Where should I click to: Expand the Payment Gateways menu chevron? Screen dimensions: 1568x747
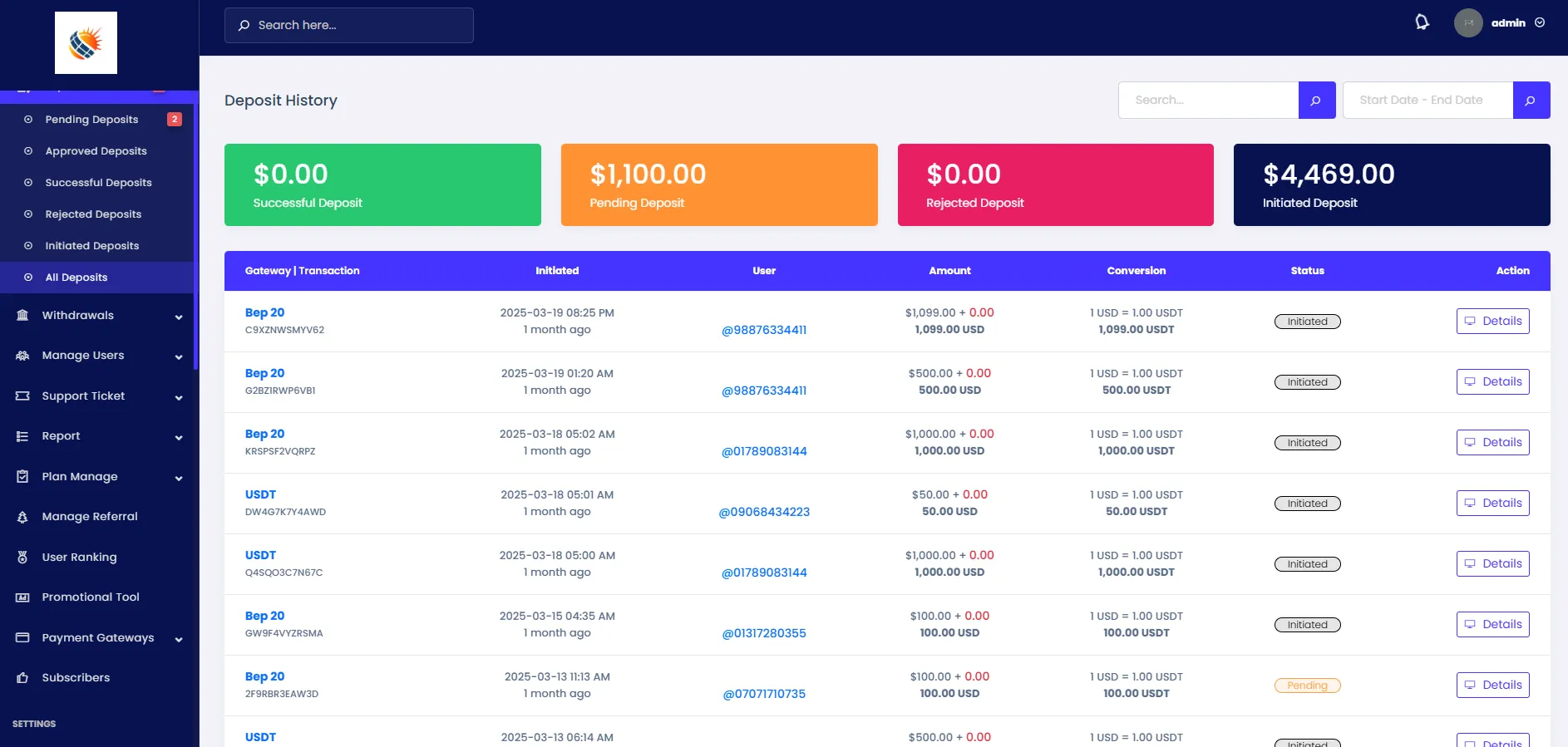click(x=178, y=639)
